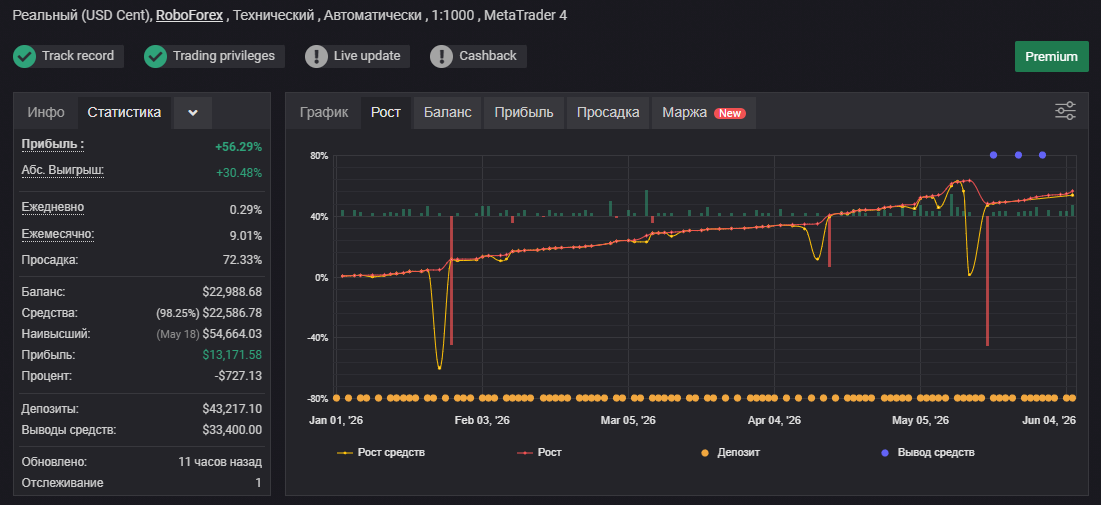Viewport: 1101px width, 505px height.
Task: Toggle the red Рост legend series
Action: [x=540, y=453]
